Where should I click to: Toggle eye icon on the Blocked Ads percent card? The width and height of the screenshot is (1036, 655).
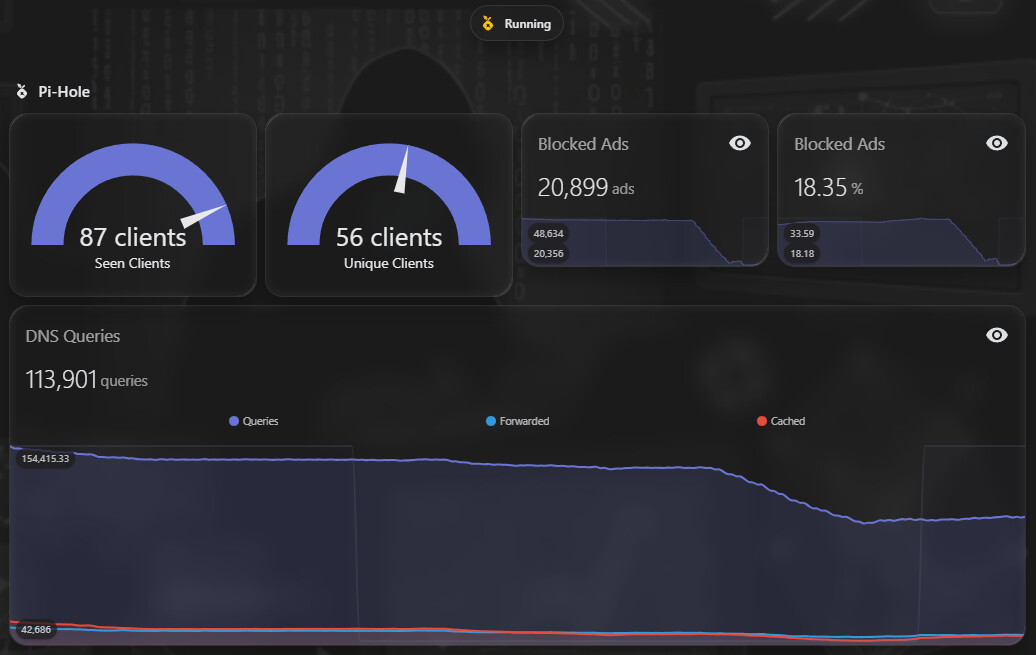tap(996, 143)
